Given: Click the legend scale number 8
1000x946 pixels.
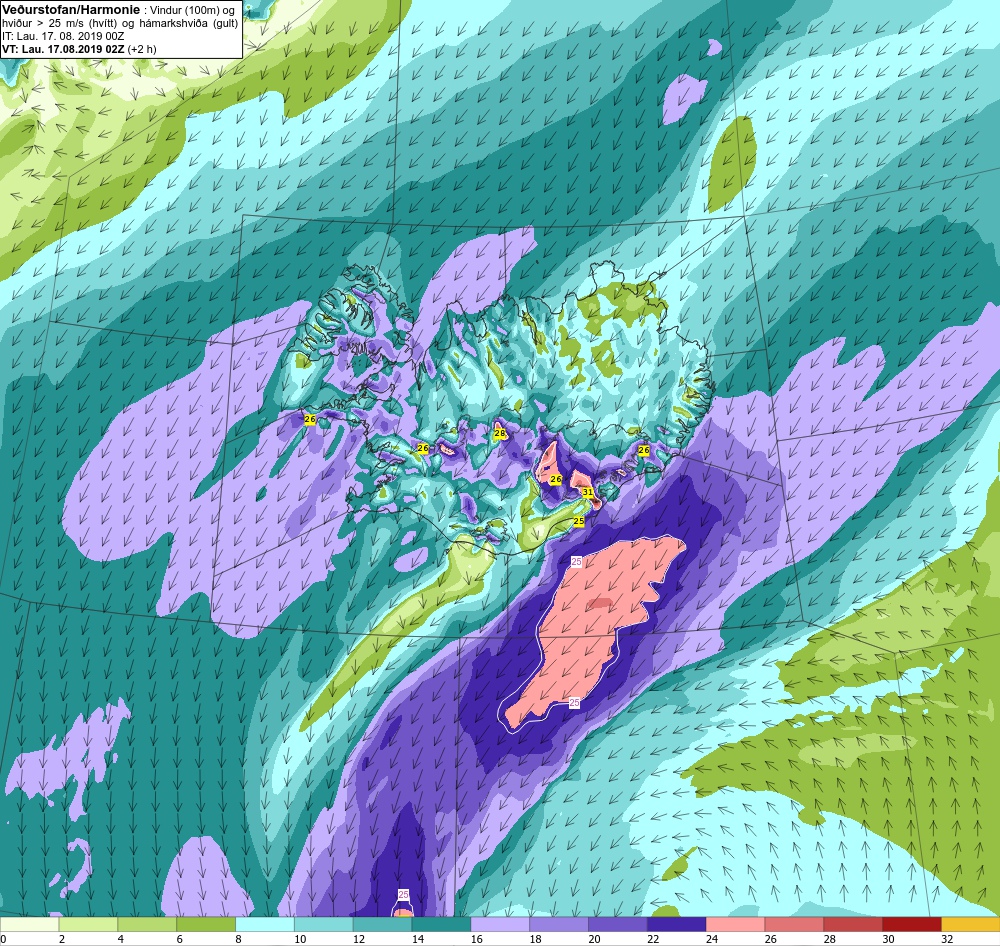Looking at the screenshot, I should point(238,939).
